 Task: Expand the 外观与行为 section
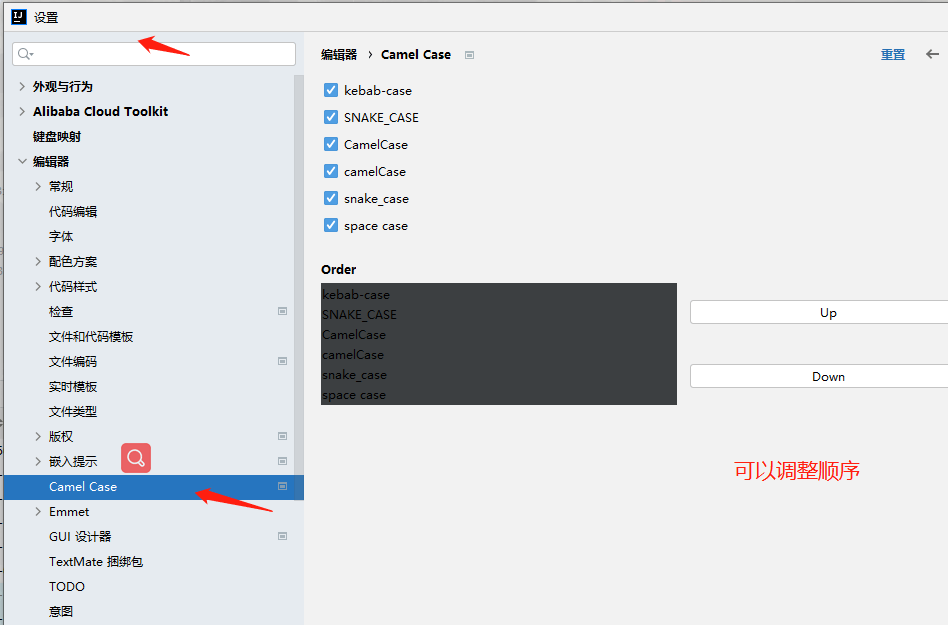point(22,86)
